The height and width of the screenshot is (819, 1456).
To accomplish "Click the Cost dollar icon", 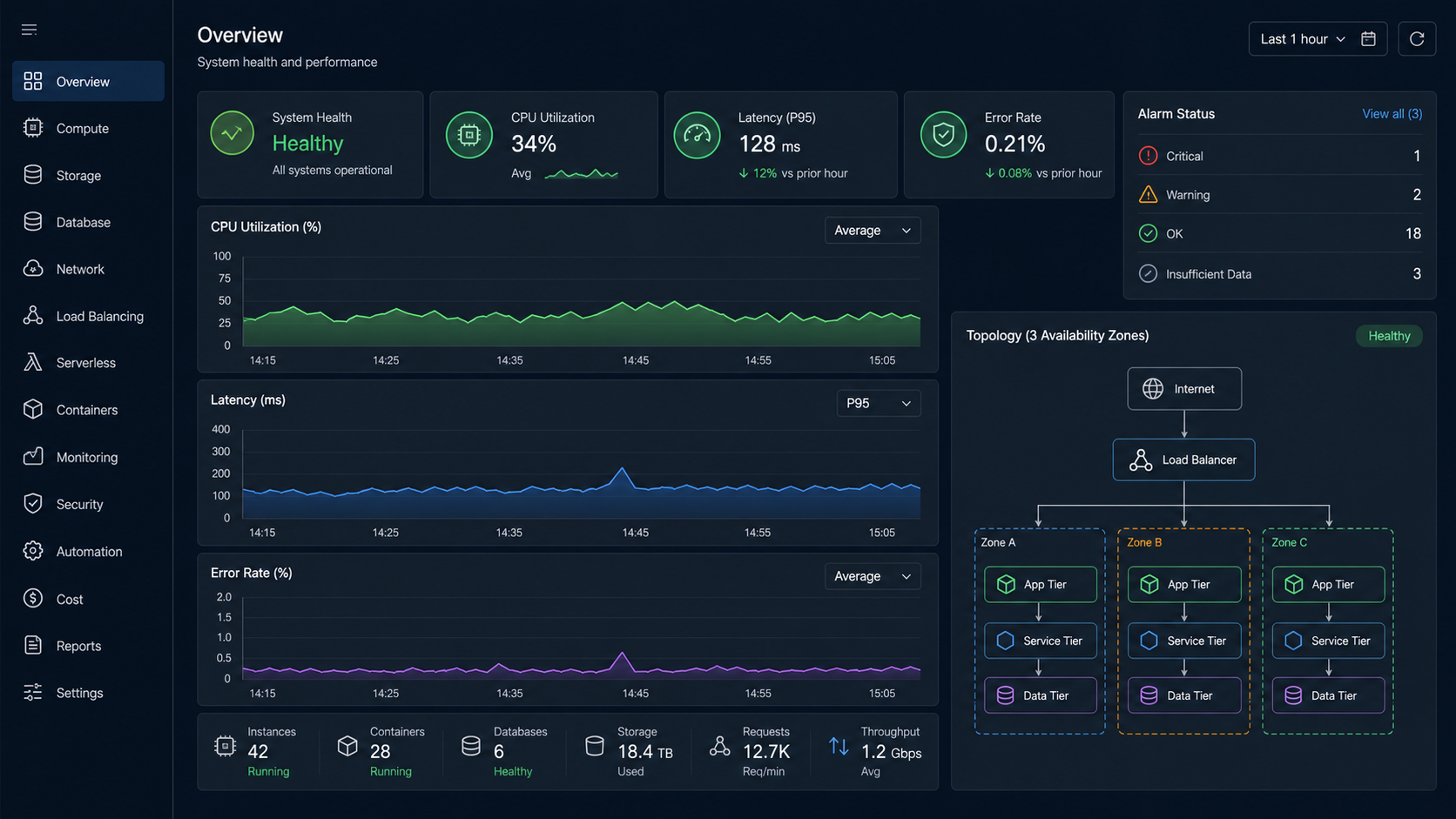I will tap(33, 599).
